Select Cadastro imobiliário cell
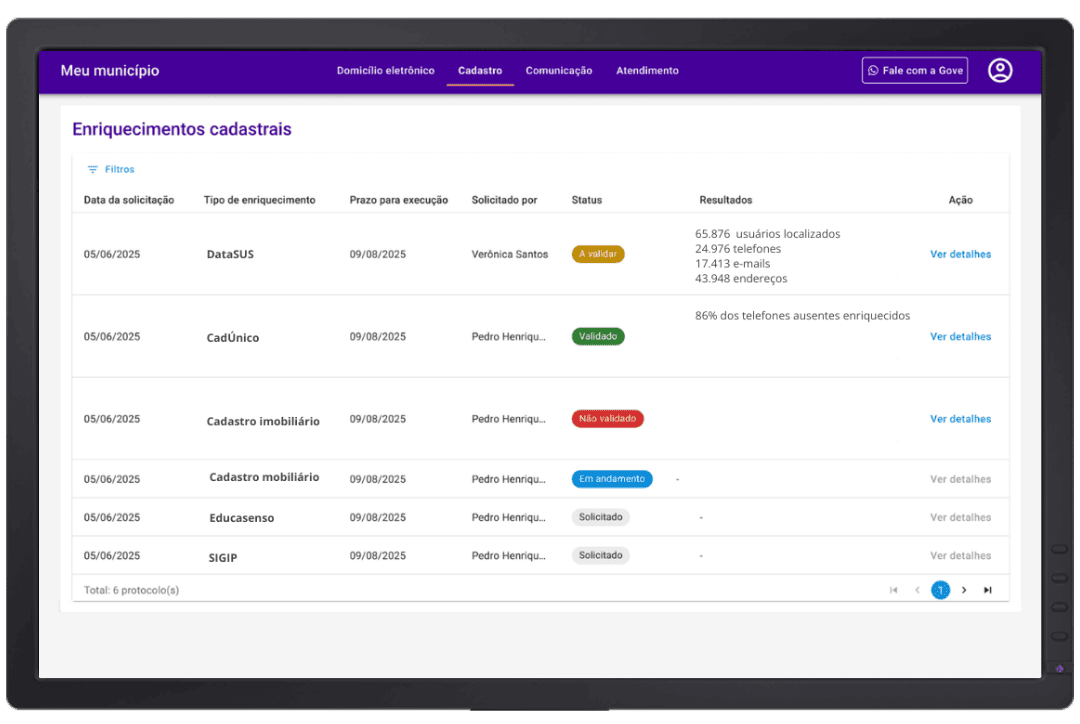The width and height of the screenshot is (1080, 724). (263, 421)
